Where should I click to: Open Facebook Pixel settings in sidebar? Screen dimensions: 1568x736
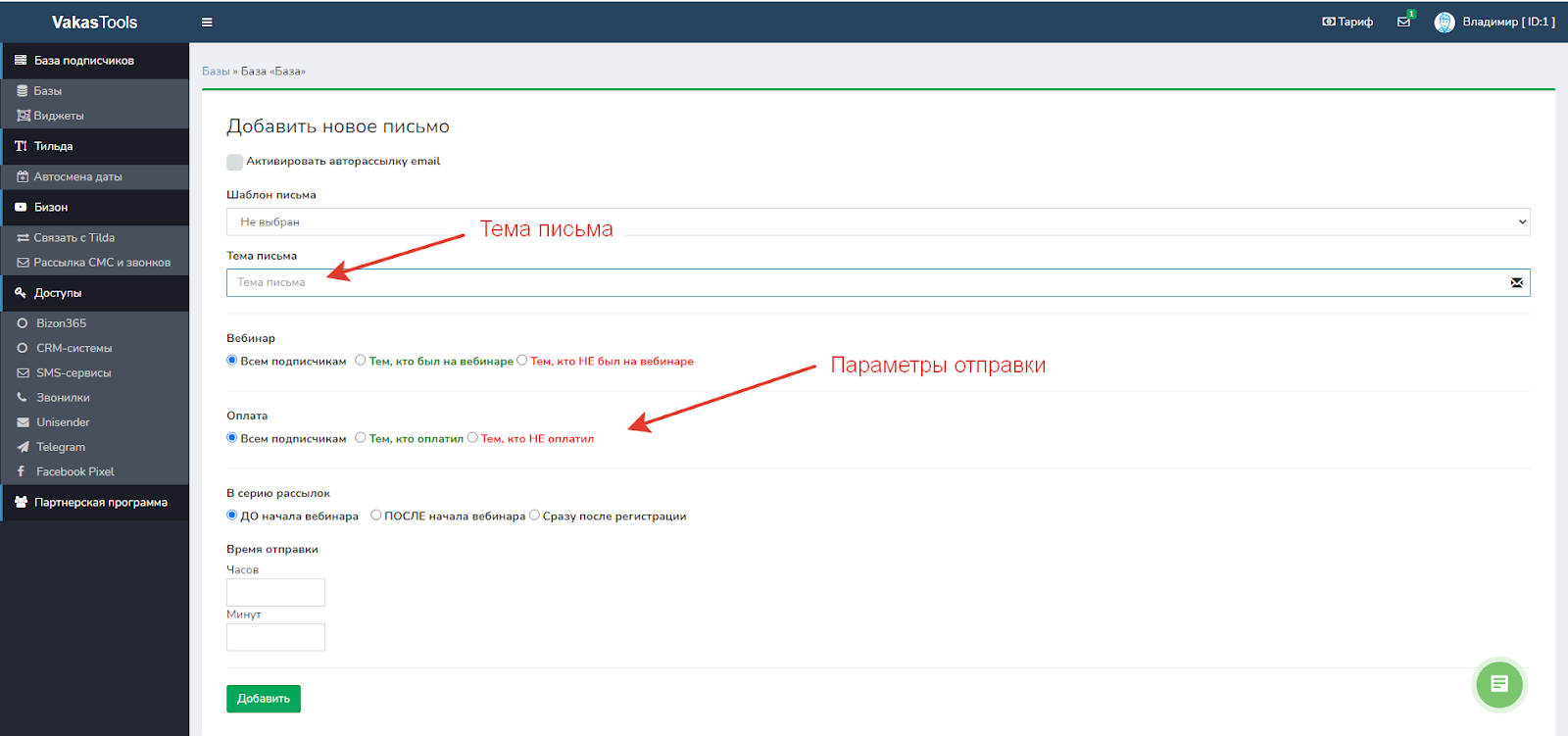point(74,471)
